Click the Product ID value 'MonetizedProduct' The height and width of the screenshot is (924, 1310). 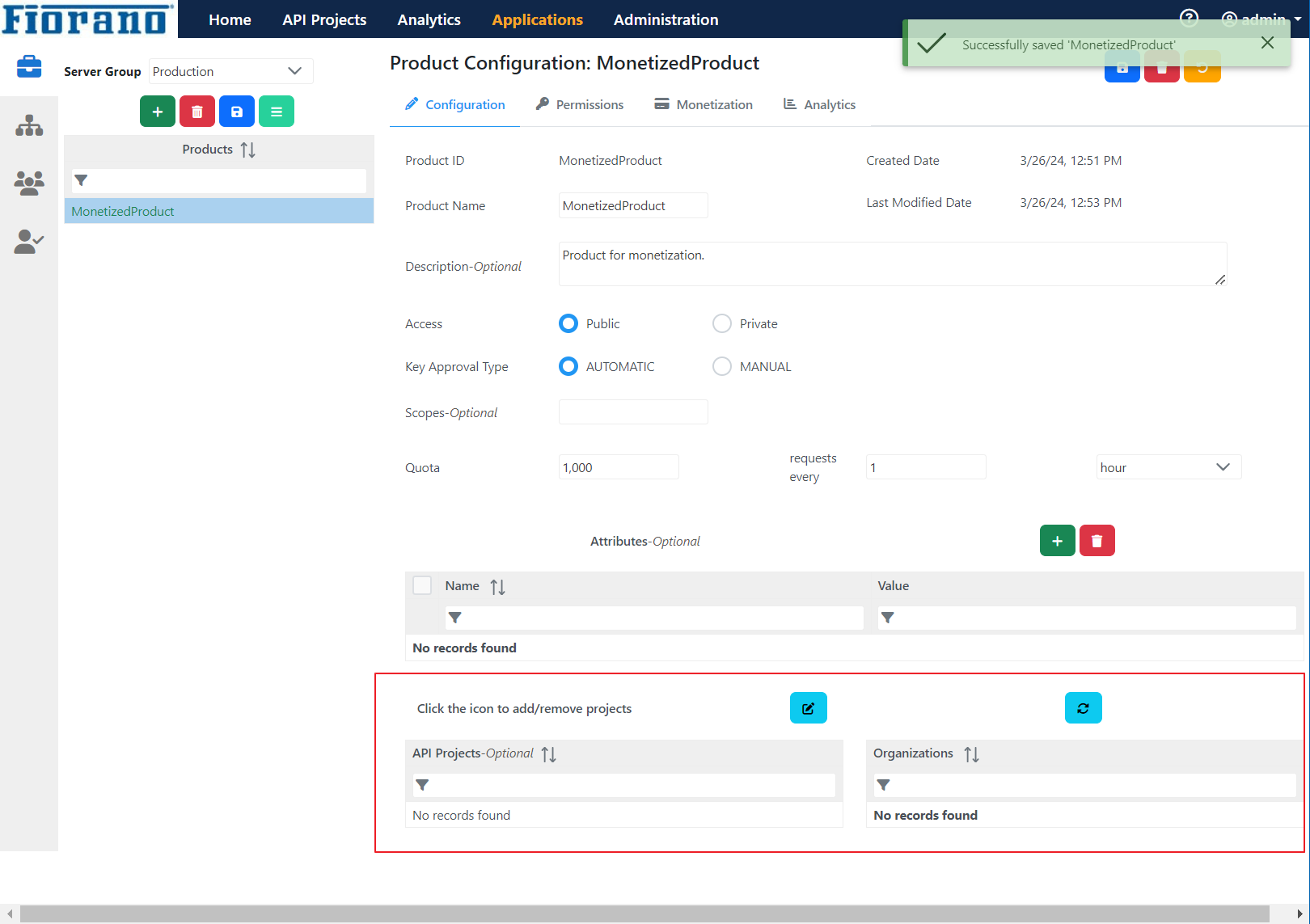(611, 161)
